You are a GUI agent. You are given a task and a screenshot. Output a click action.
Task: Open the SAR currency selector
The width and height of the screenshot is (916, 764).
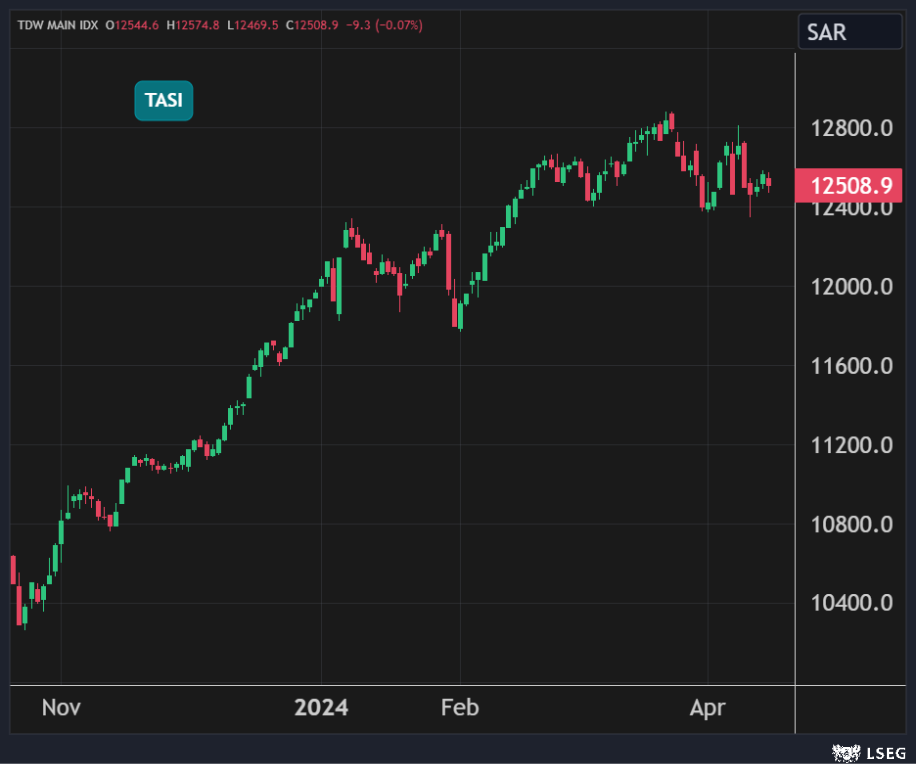tap(850, 32)
